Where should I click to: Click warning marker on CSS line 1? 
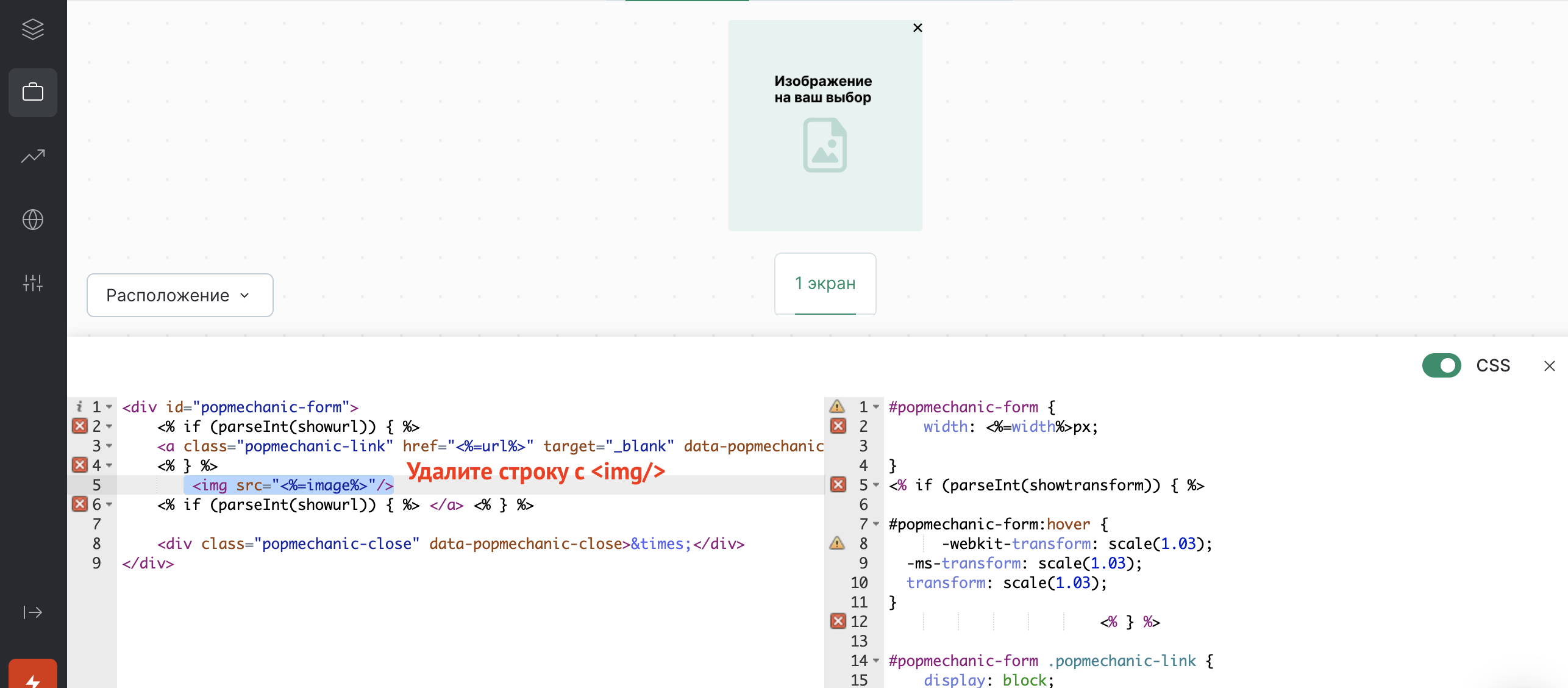coord(837,406)
